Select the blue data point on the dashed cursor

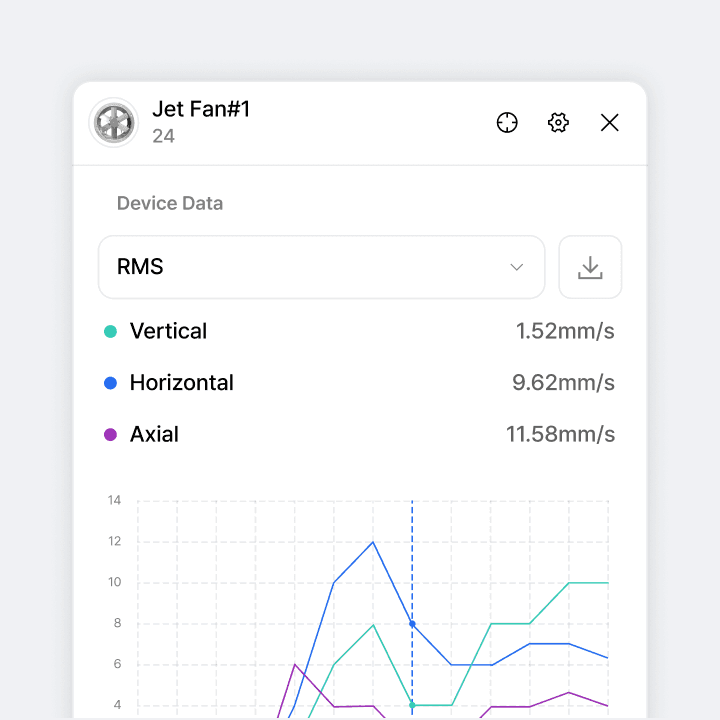[x=412, y=624]
